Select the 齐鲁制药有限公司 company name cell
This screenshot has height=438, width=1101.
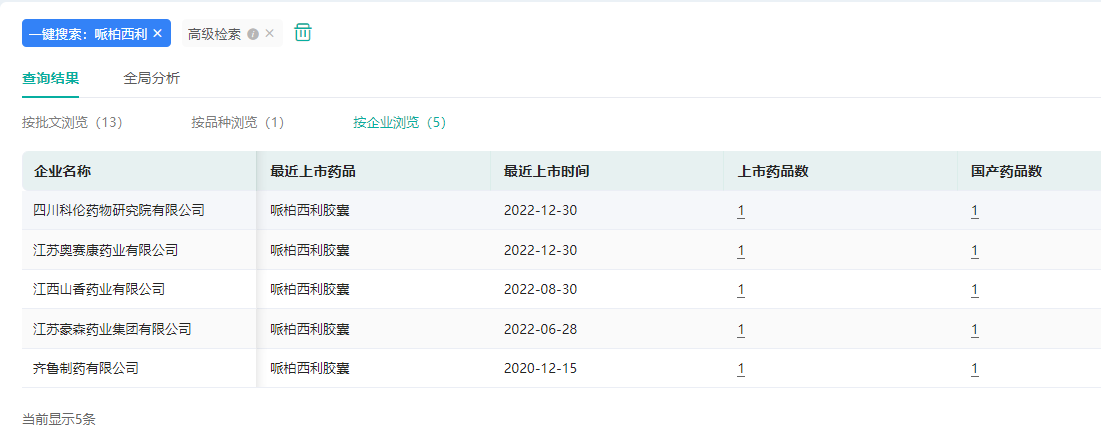coord(85,368)
